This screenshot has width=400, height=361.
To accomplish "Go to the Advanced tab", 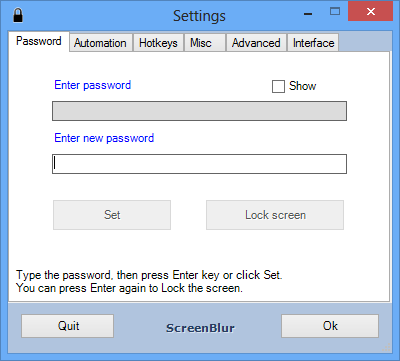I will coord(256,43).
